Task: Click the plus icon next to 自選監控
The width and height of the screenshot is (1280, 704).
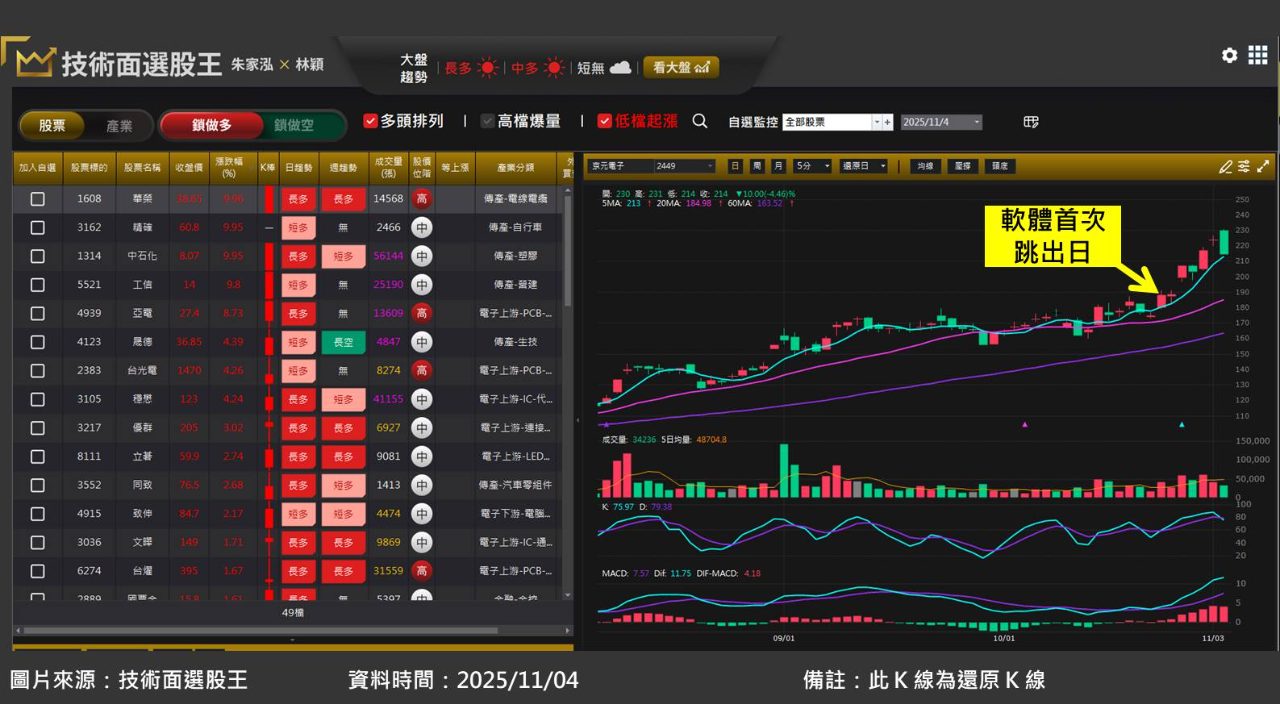Action: coord(887,122)
